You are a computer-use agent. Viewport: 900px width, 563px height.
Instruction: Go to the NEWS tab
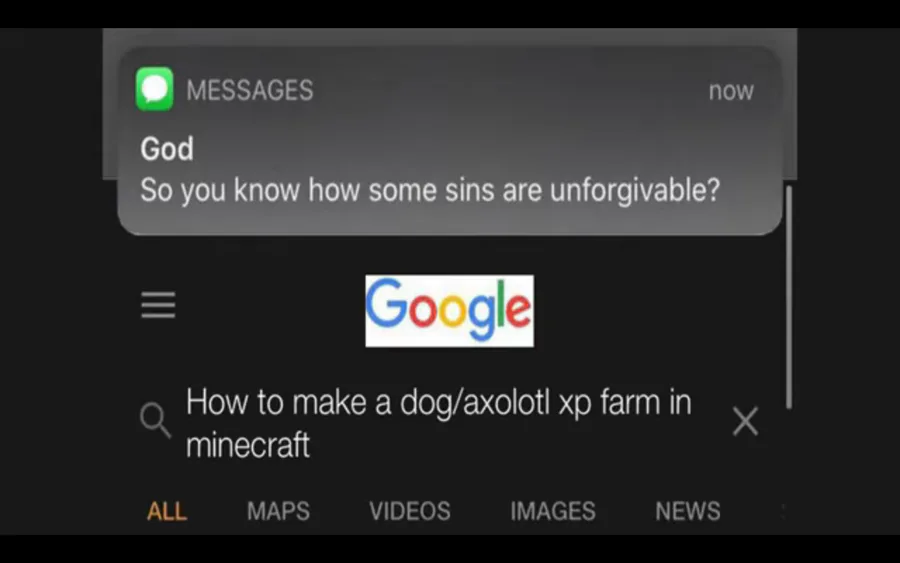point(688,511)
